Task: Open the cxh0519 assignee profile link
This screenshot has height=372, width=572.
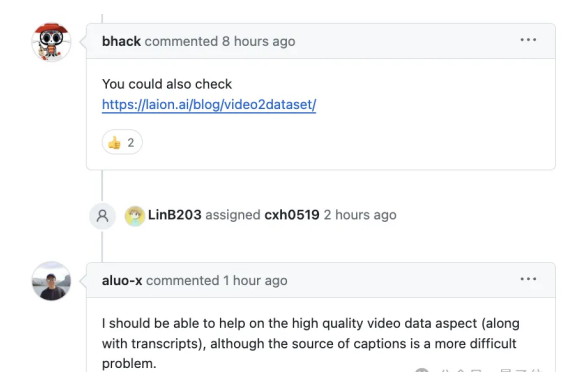Action: click(292, 215)
